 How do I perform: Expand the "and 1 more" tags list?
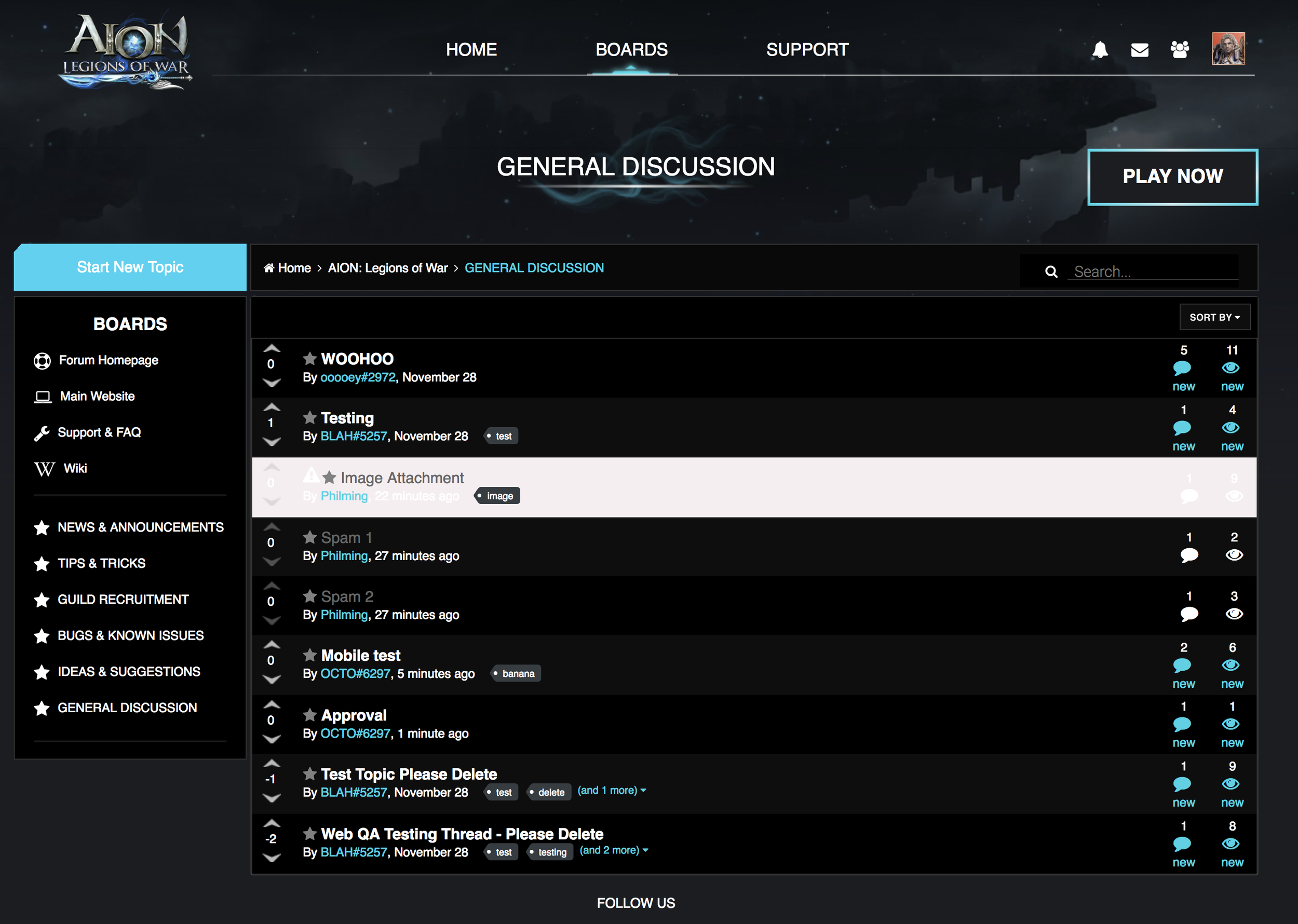click(612, 790)
